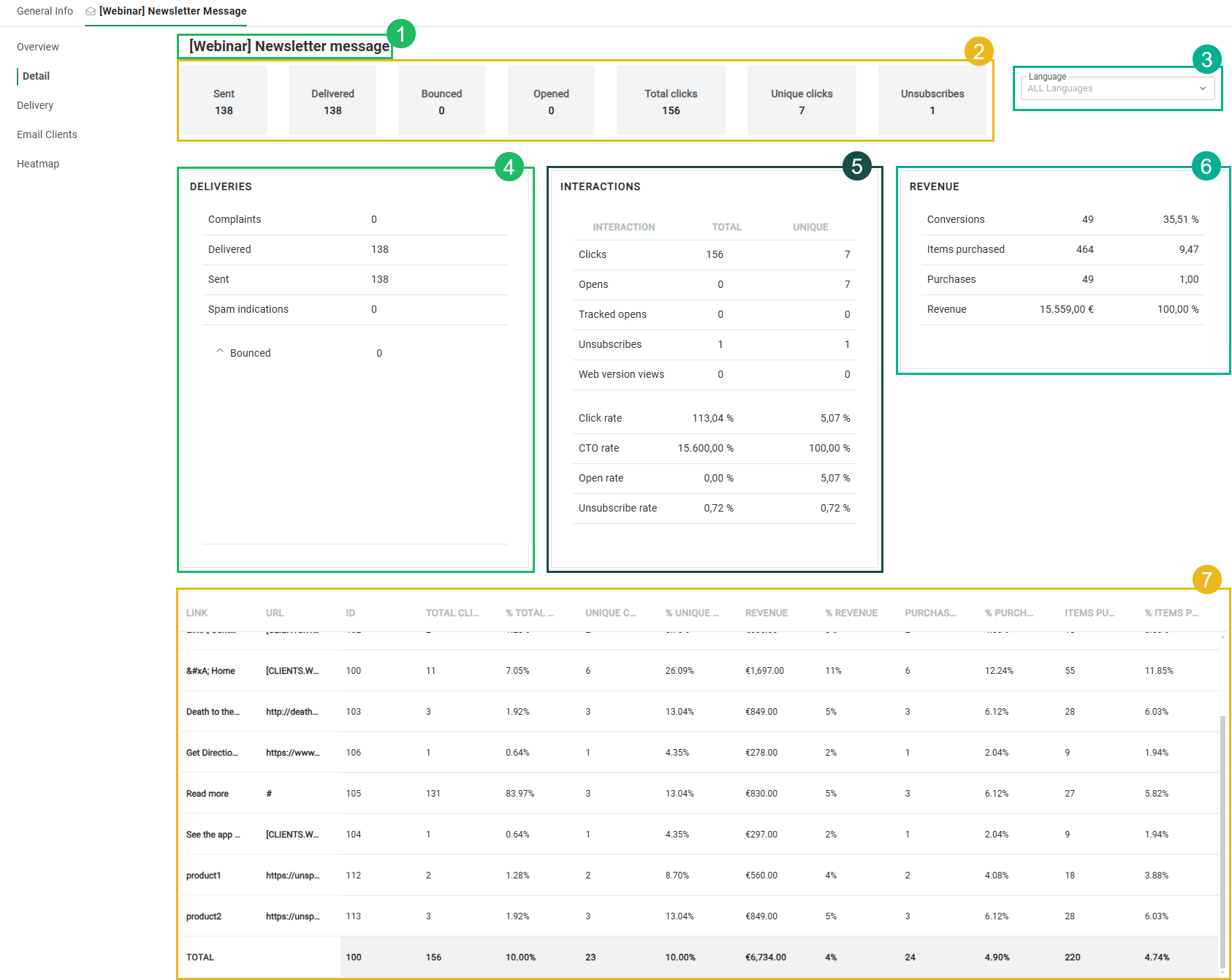Select the Detail sidebar item
The height and width of the screenshot is (980, 1232).
pos(36,76)
